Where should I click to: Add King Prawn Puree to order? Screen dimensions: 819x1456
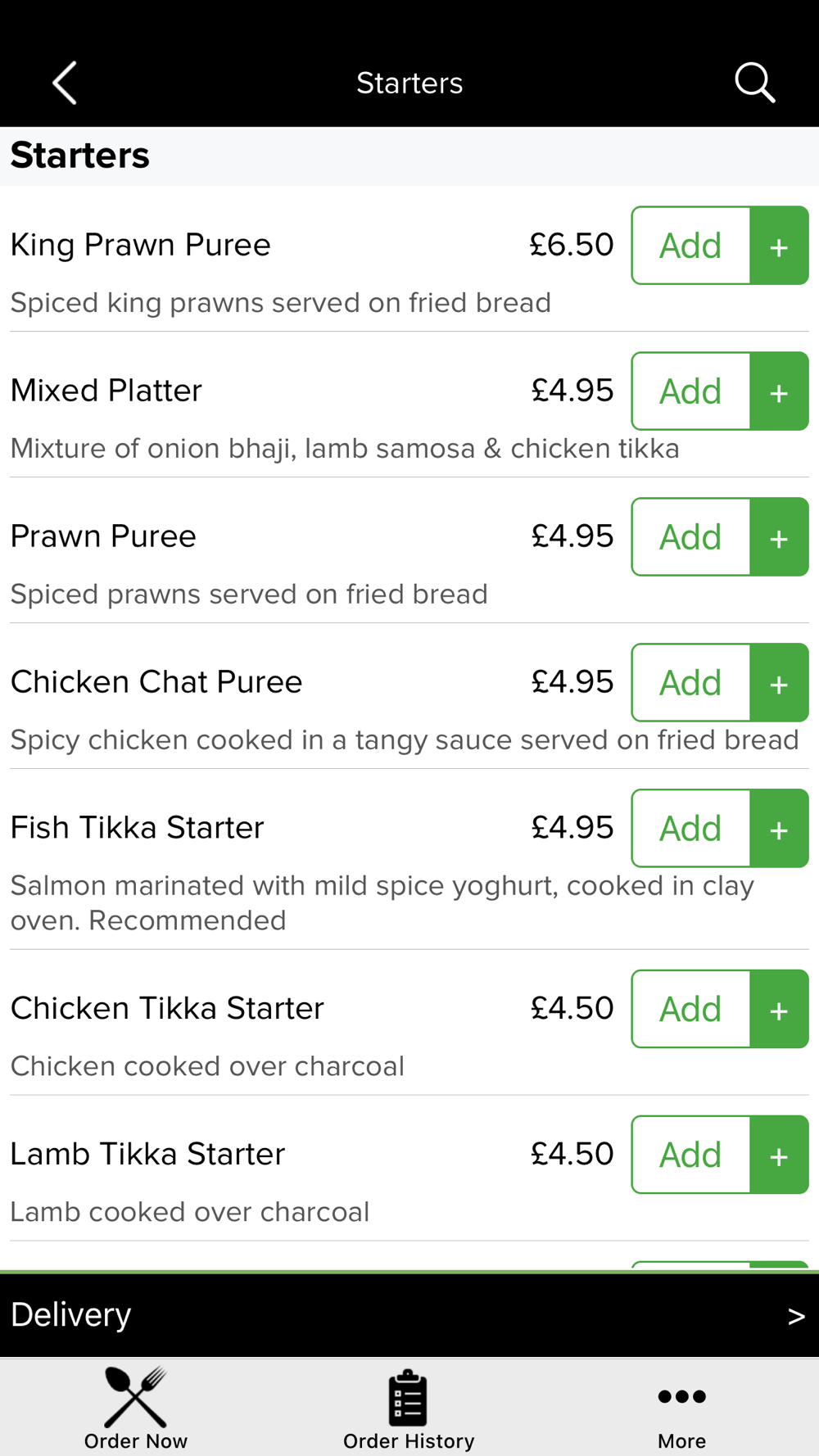tap(691, 246)
